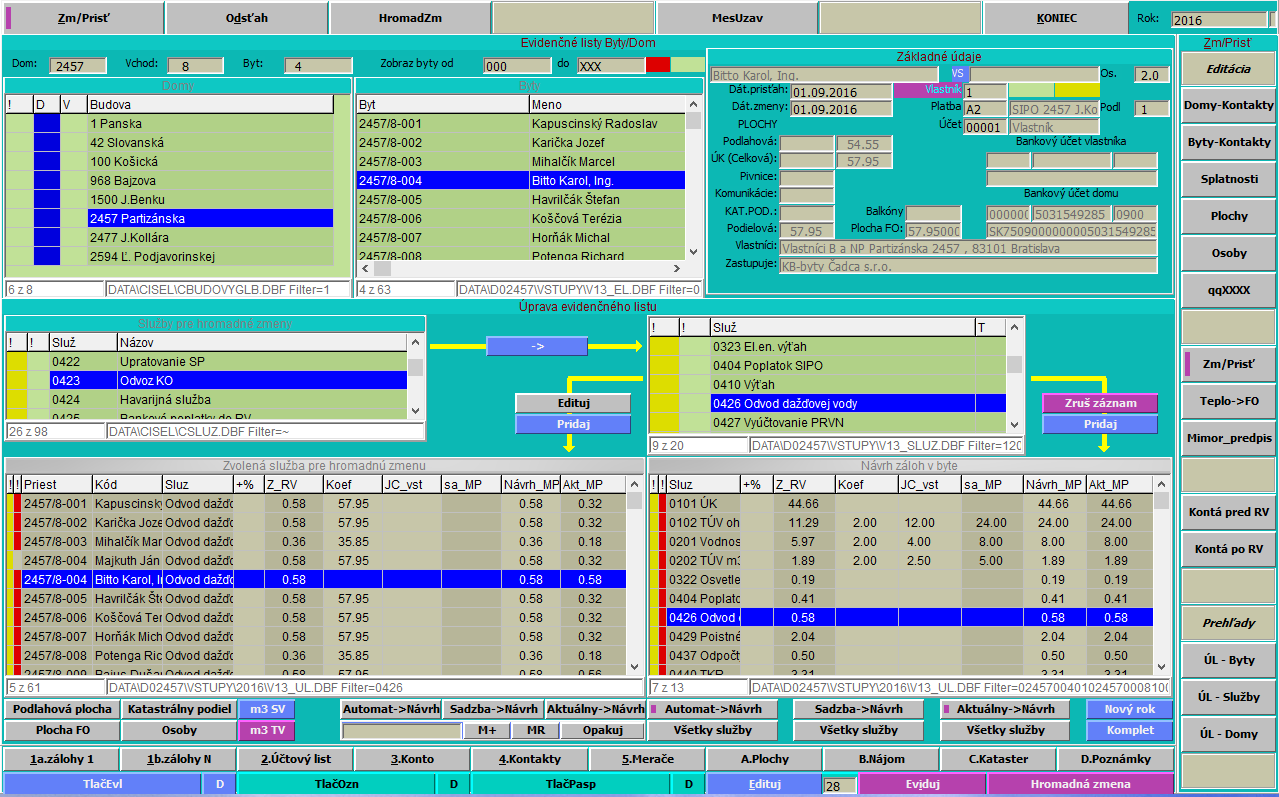Click the Dát.zmeny date field
Screen dimensions: 1279x797
click(840, 109)
